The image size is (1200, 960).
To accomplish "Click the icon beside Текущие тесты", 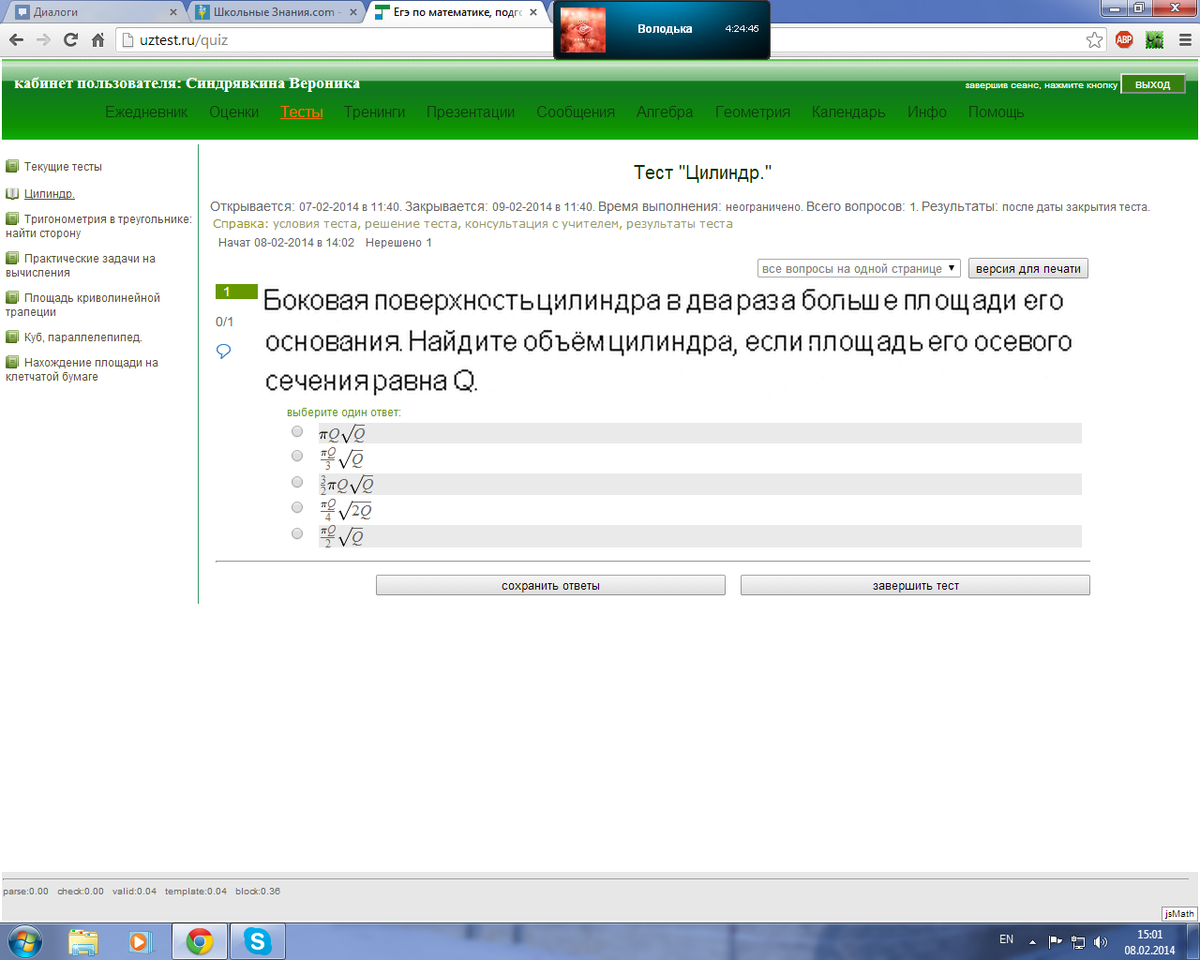I will [12, 166].
